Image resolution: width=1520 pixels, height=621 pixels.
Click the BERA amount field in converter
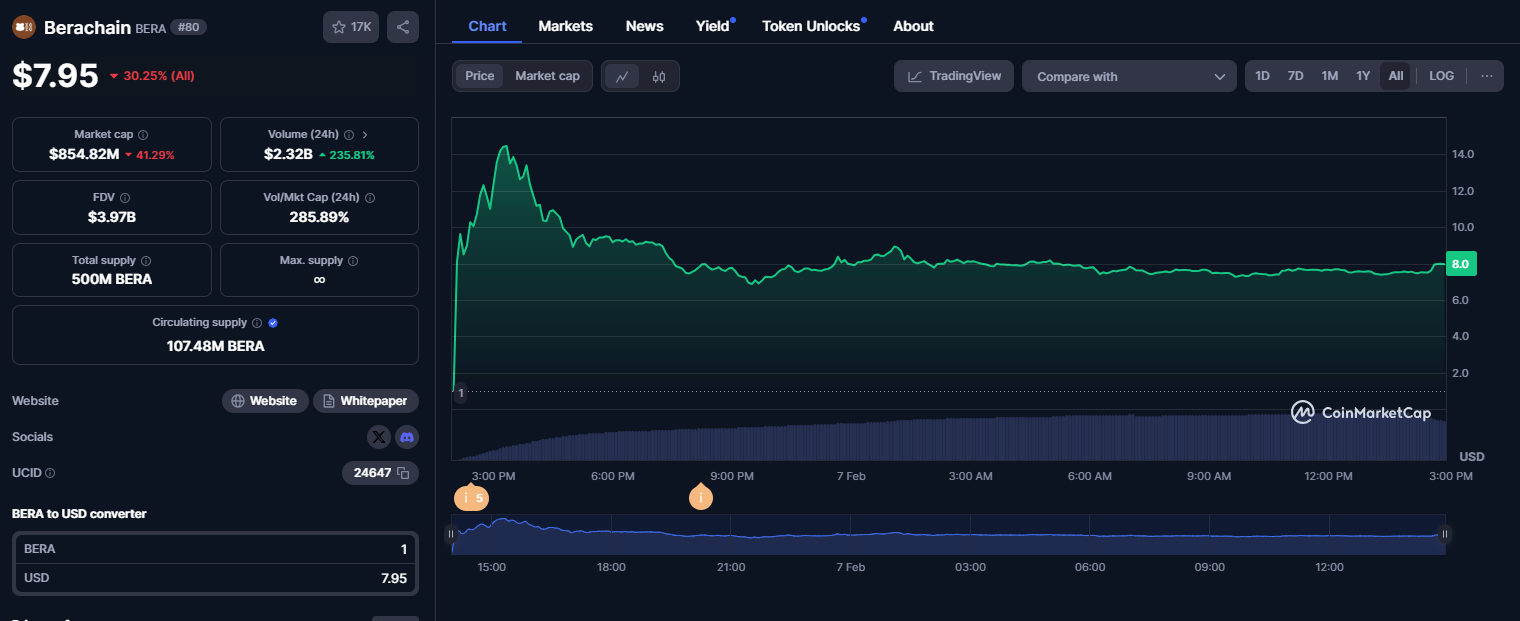point(215,549)
